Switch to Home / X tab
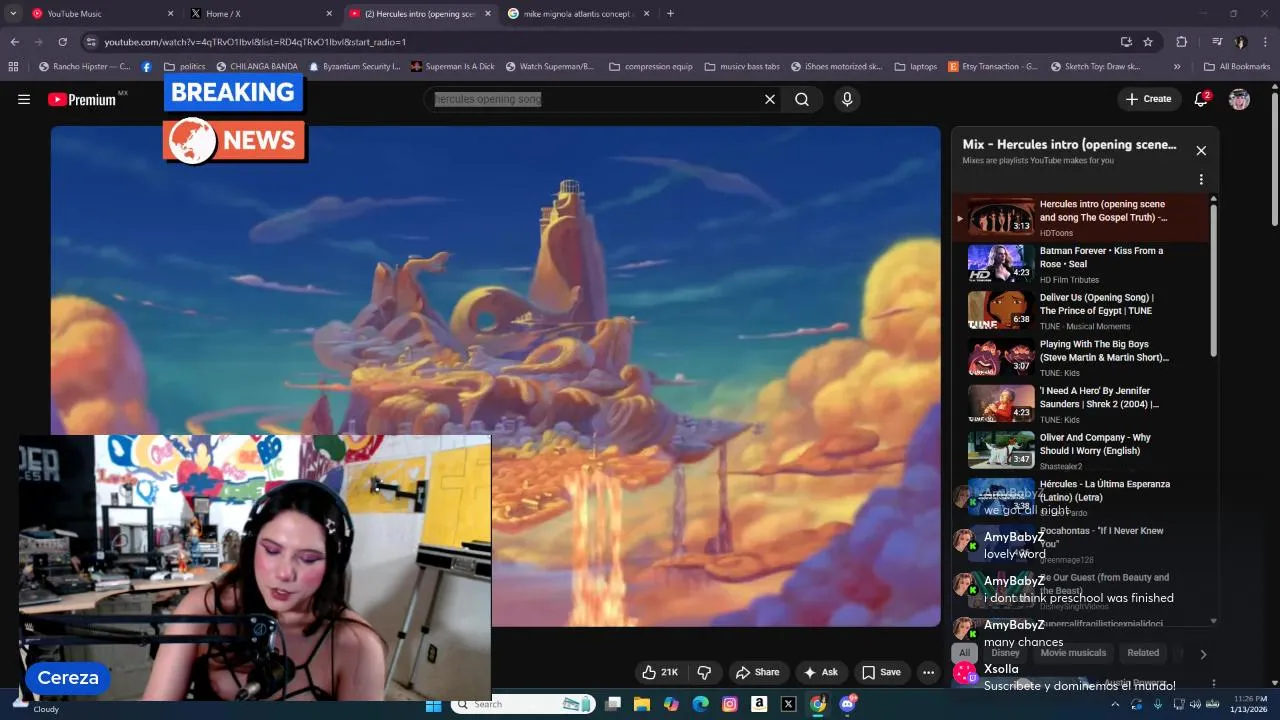The height and width of the screenshot is (720, 1280). coord(262,14)
